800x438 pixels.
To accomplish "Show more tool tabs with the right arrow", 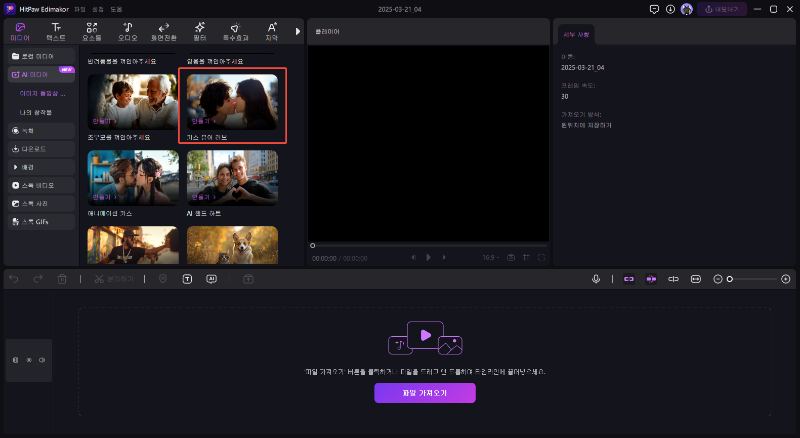I will click(x=298, y=32).
